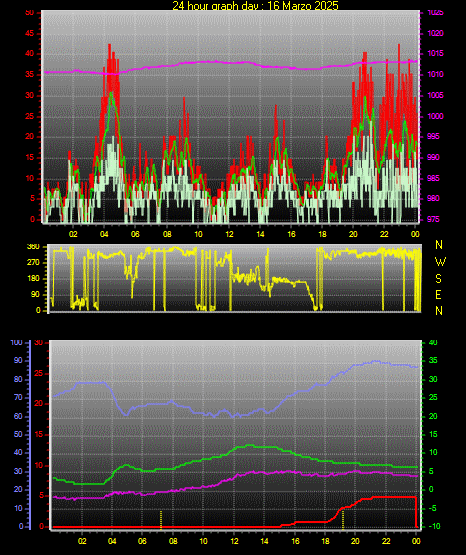
Task: Click the 08 hour label on bottom graph
Action: [173, 541]
